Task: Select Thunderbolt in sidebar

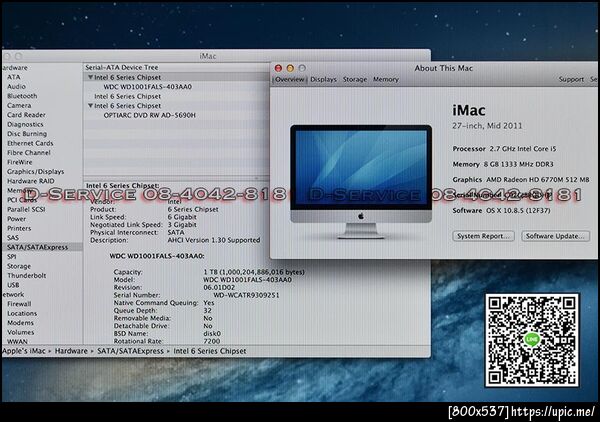Action: 26,275
